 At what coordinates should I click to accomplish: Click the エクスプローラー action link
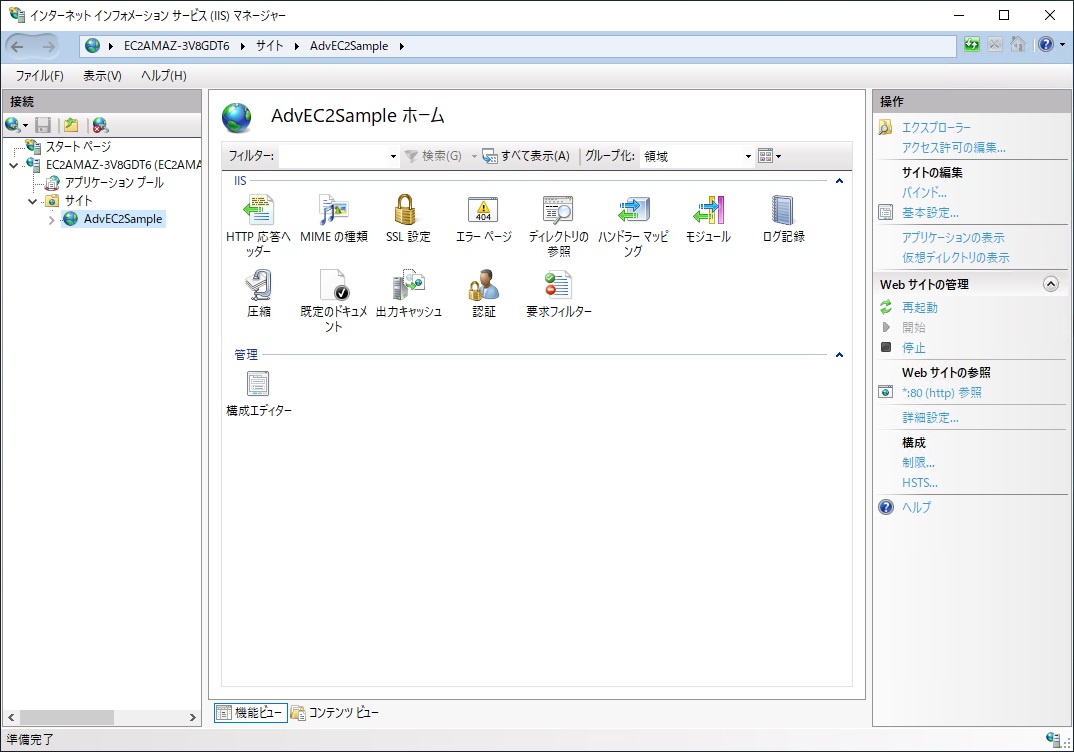(936, 127)
